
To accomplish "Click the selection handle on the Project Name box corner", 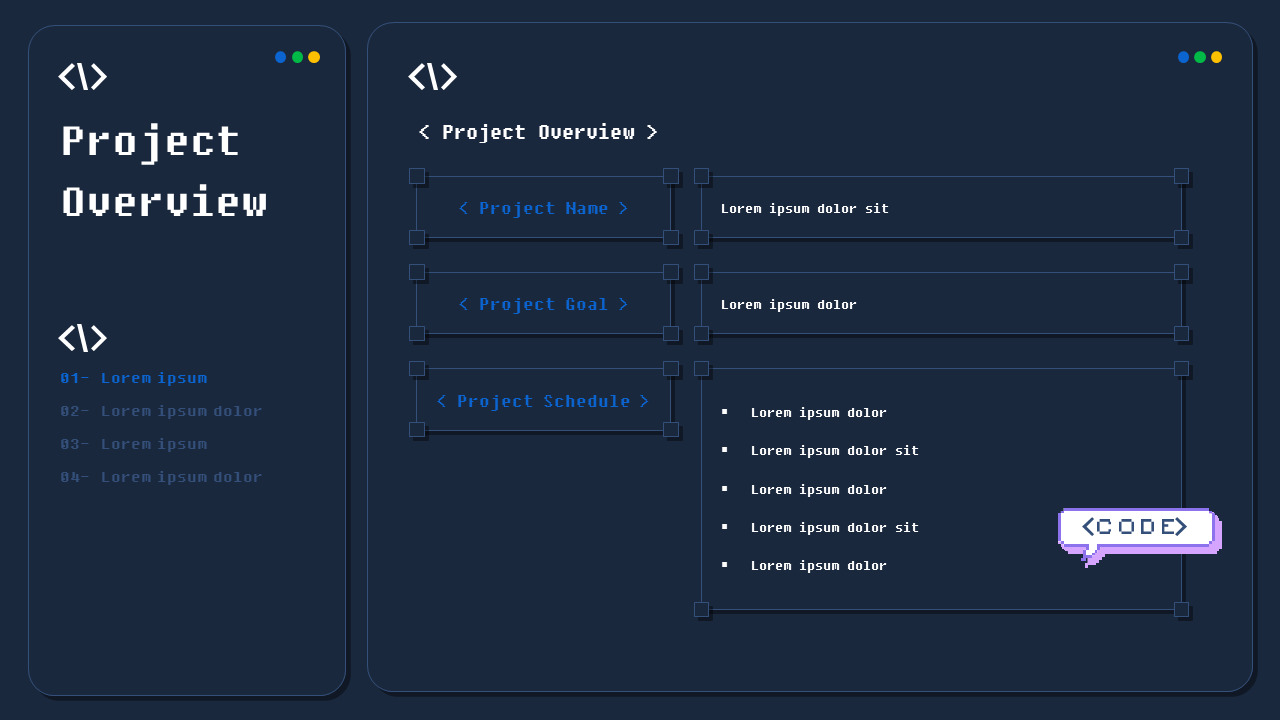I will click(x=416, y=175).
